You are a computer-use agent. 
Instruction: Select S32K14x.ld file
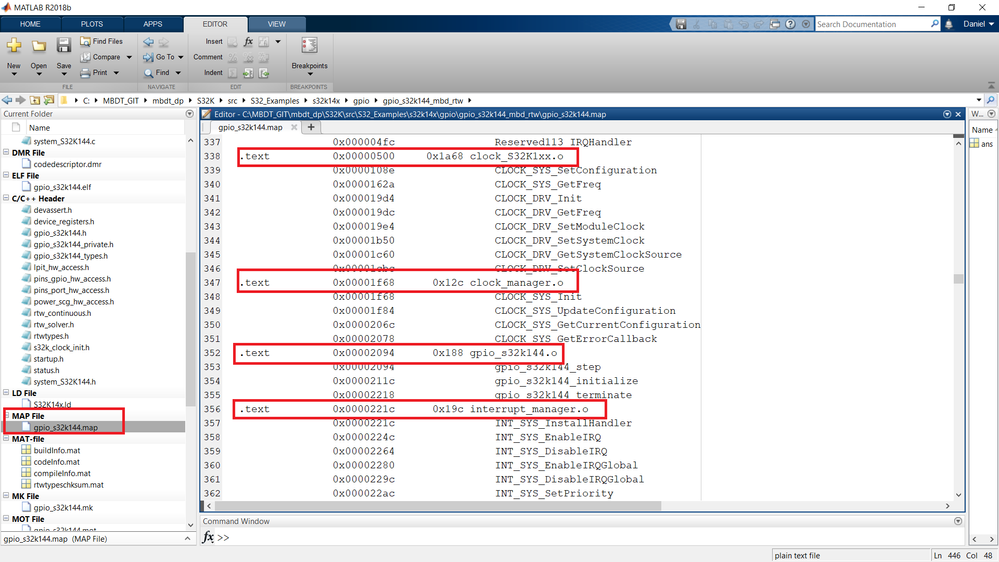pyautogui.click(x=52, y=405)
